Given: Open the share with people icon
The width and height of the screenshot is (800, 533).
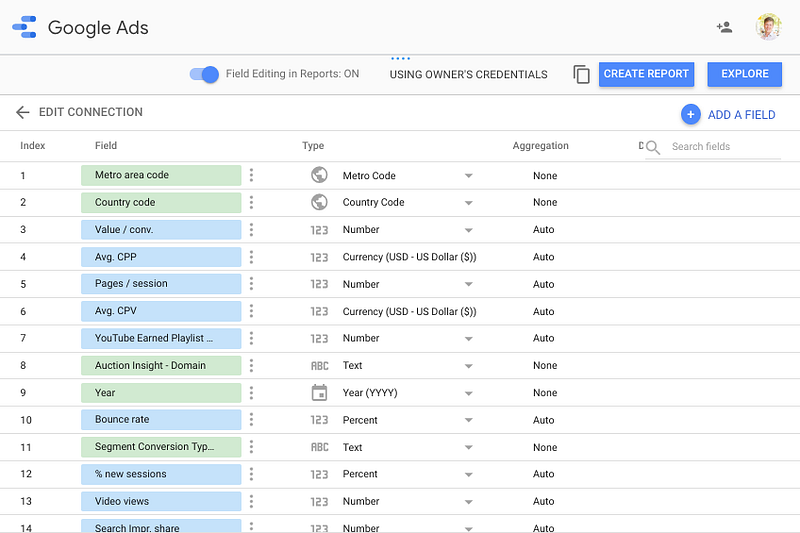Looking at the screenshot, I should coord(724,27).
